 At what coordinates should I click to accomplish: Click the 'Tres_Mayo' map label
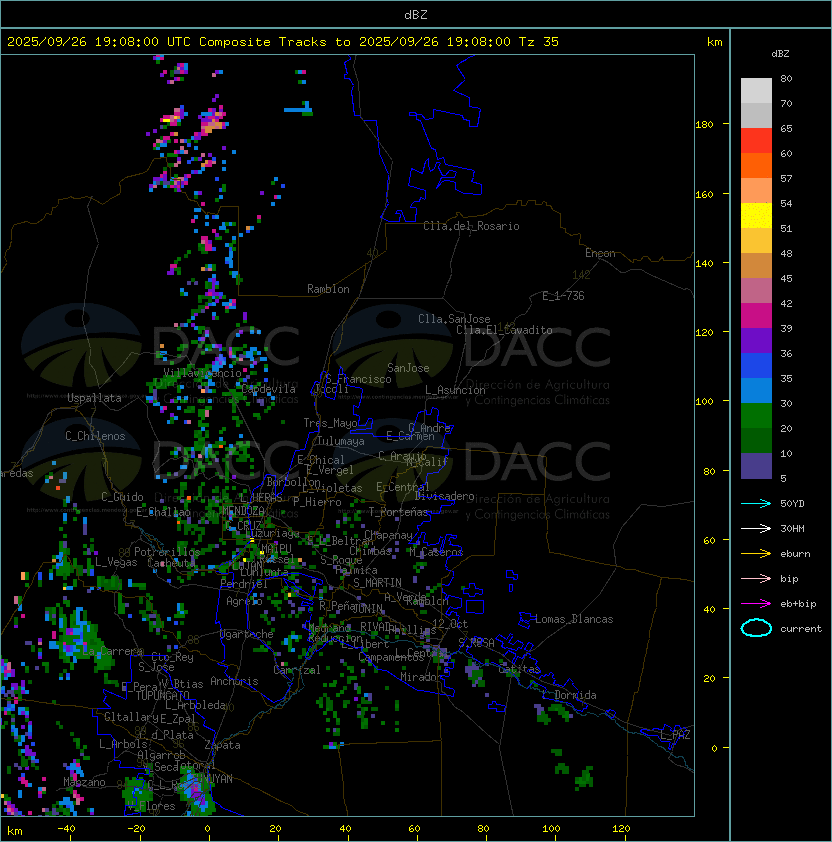tap(330, 423)
